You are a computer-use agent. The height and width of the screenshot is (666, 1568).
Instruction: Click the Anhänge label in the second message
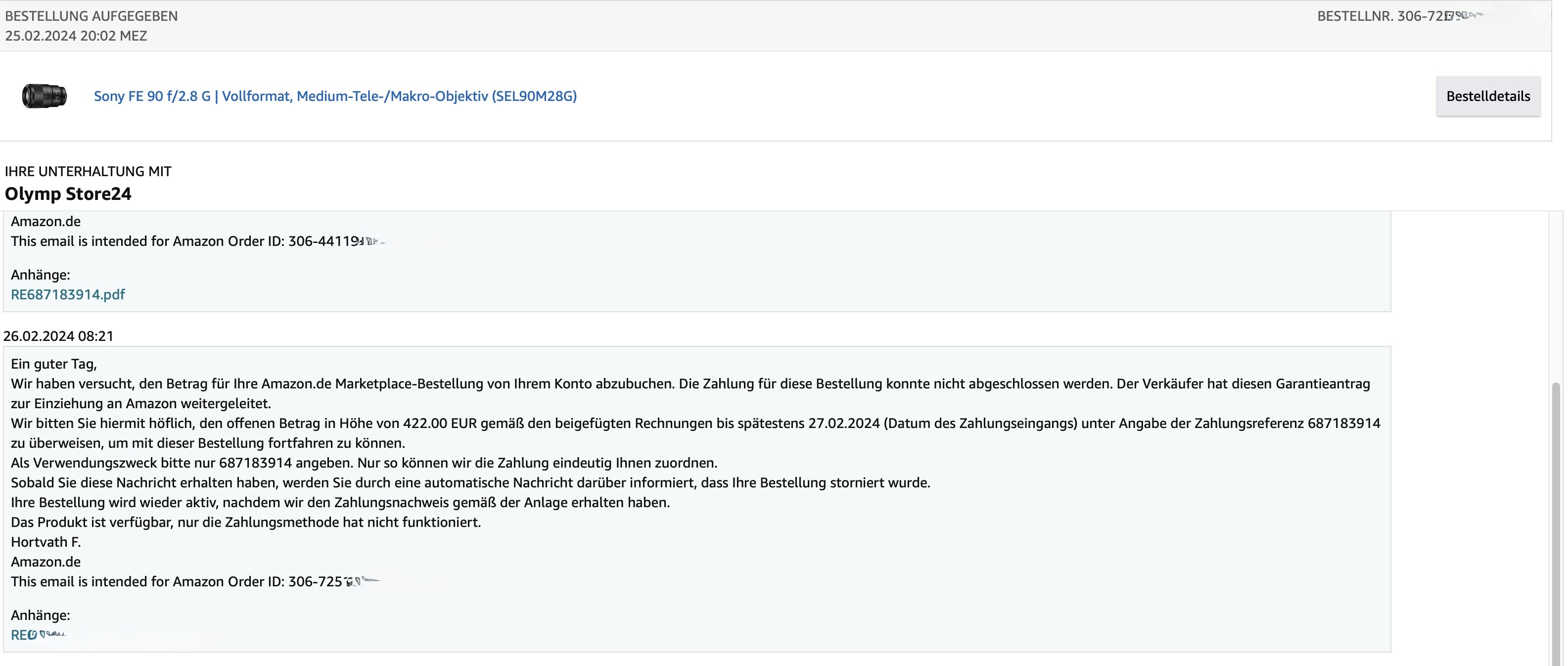pyautogui.click(x=40, y=616)
